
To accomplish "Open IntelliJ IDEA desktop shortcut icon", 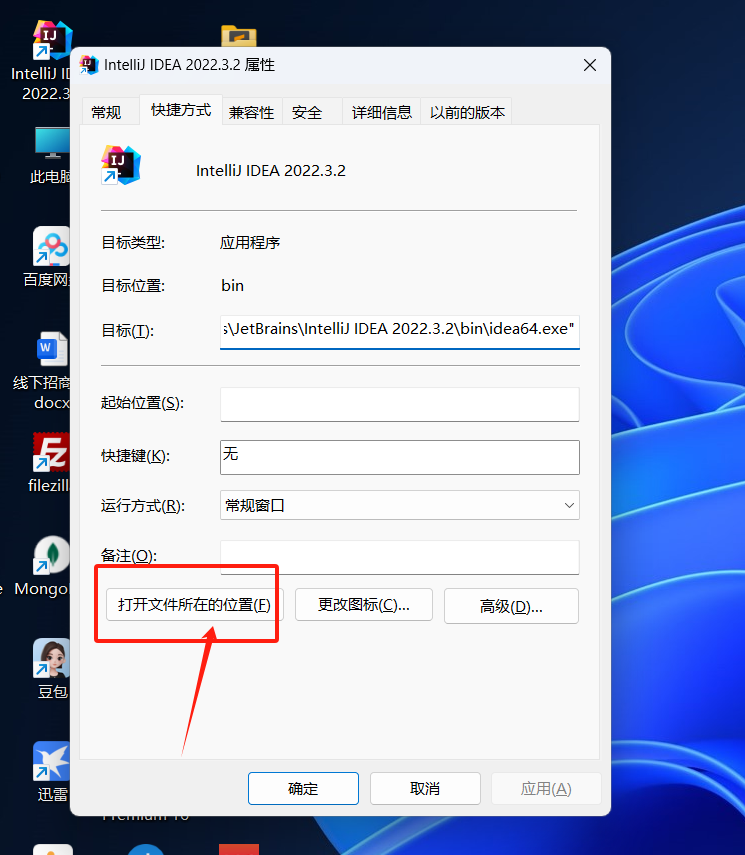I will pyautogui.click(x=51, y=40).
